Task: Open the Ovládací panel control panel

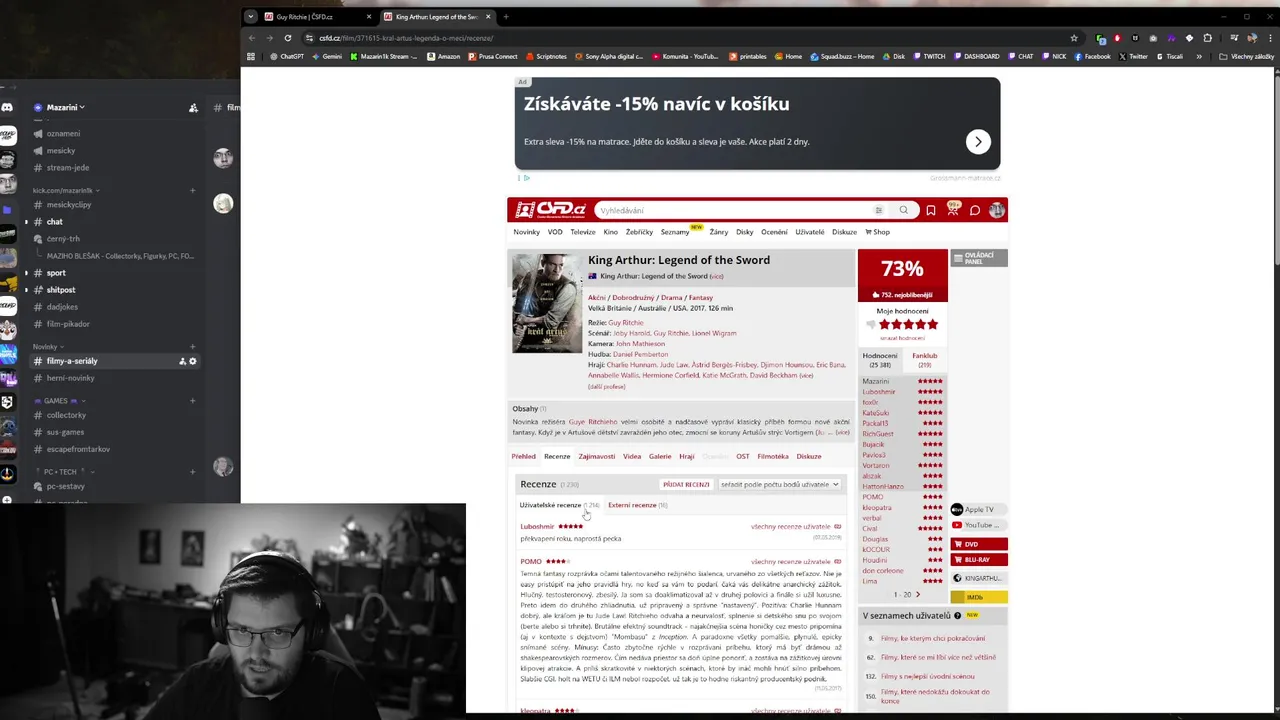Action: [978, 258]
